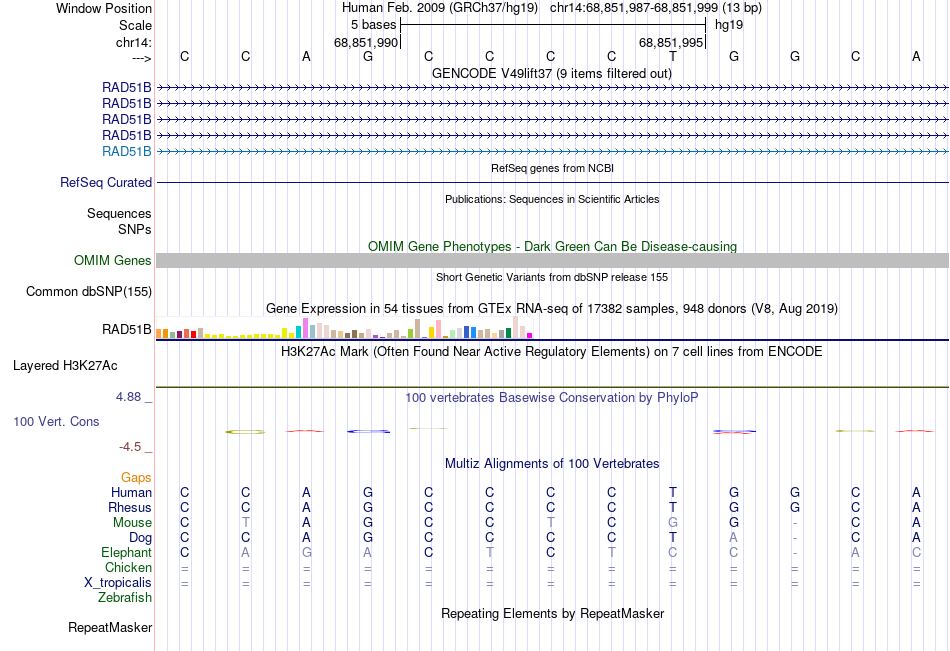This screenshot has width=950, height=651.
Task: Open "Short Genetic Variants from dbSNP release 155" title
Action: pyautogui.click(x=552, y=277)
